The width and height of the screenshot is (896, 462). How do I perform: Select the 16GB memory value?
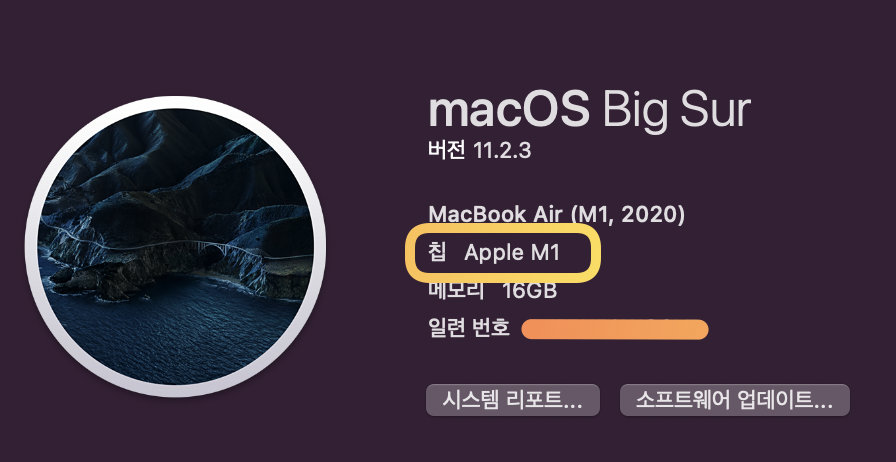[x=529, y=290]
